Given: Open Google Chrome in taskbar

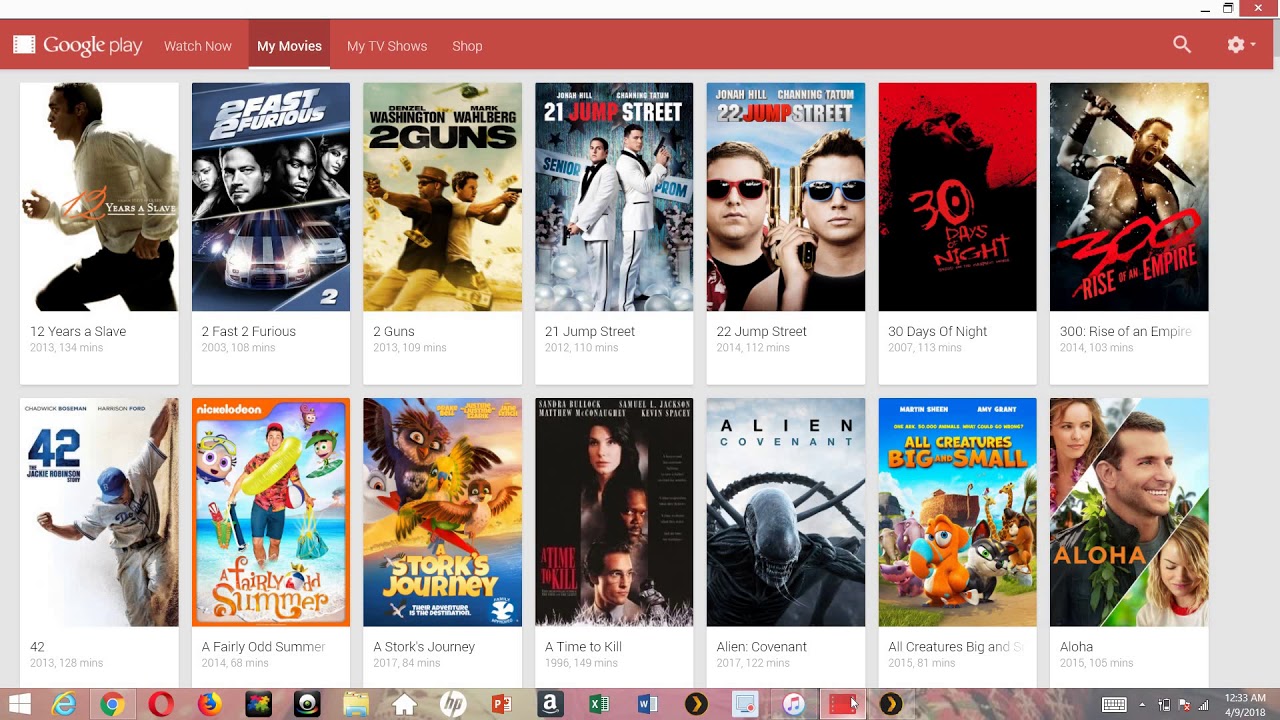Looking at the screenshot, I should point(112,705).
